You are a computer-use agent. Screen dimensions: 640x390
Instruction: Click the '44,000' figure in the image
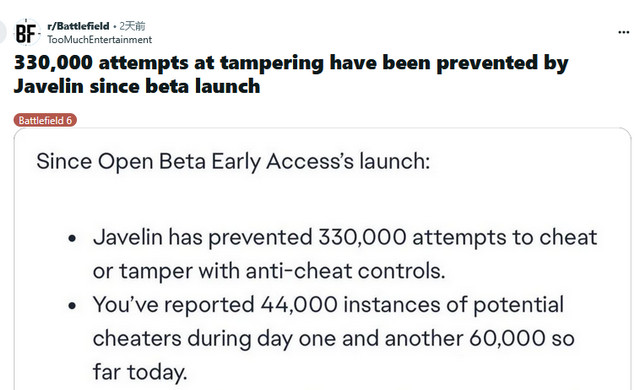(299, 304)
